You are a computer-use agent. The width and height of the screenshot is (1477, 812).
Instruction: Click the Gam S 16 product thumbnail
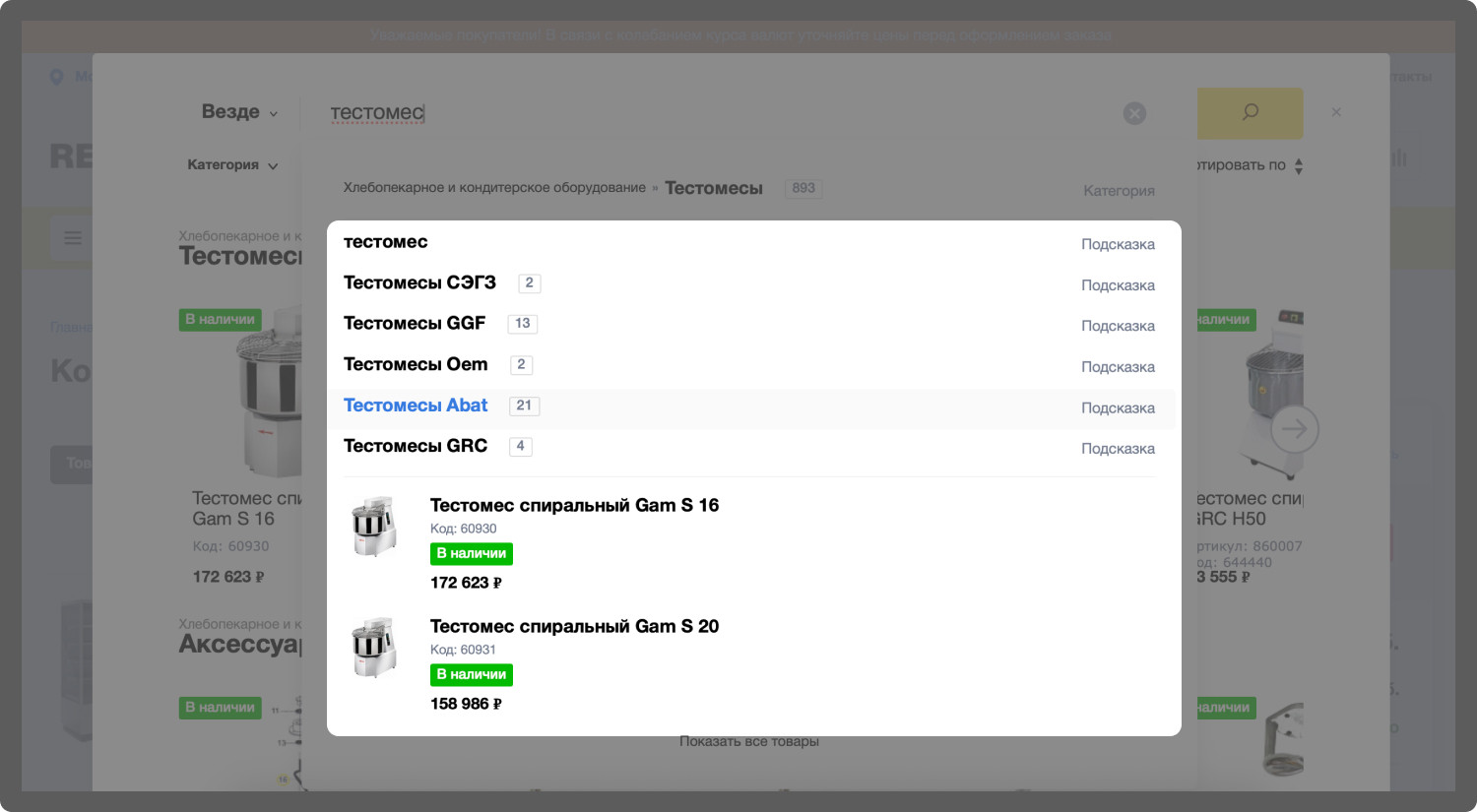pos(373,526)
